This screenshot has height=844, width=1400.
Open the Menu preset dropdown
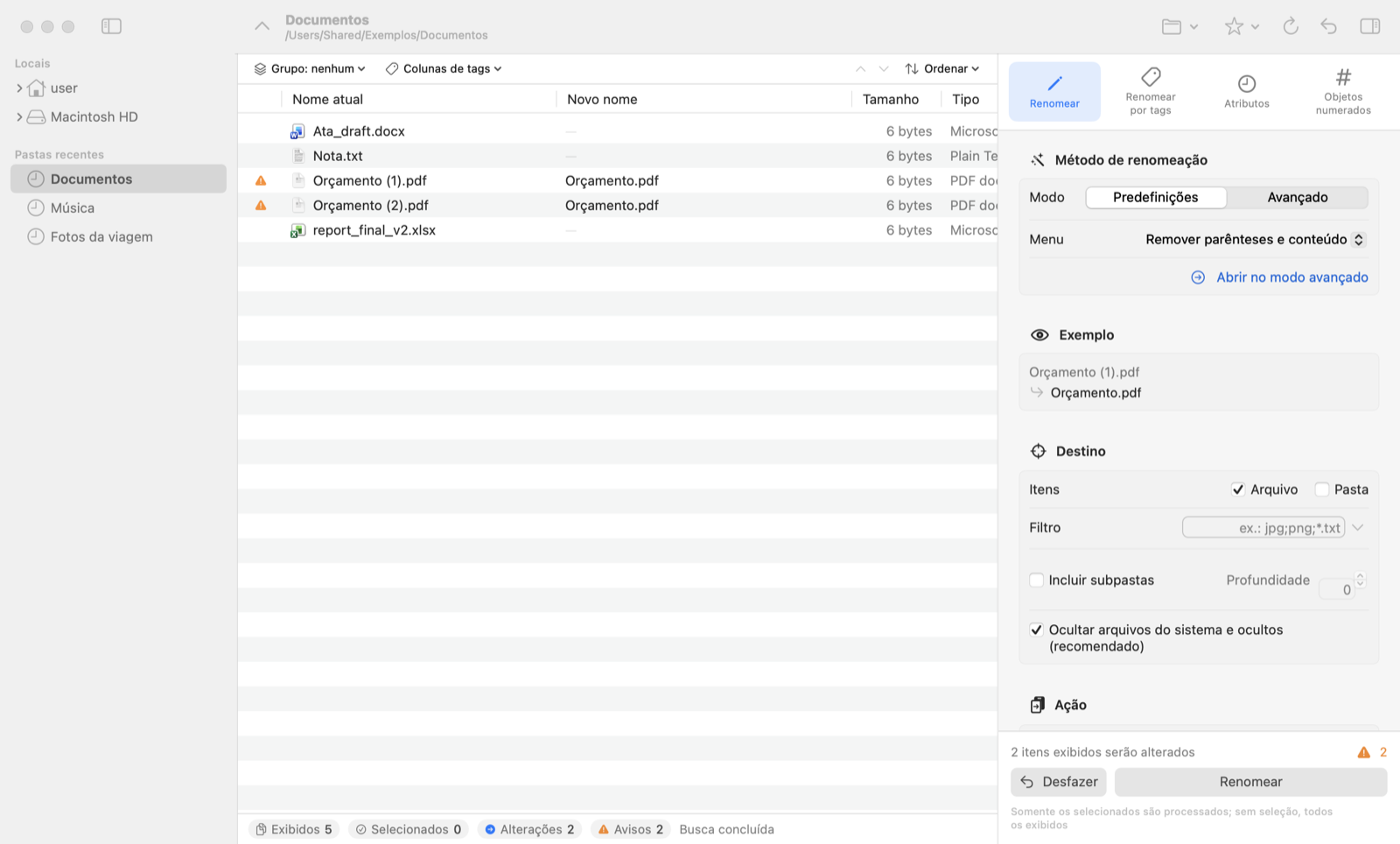coord(1255,239)
